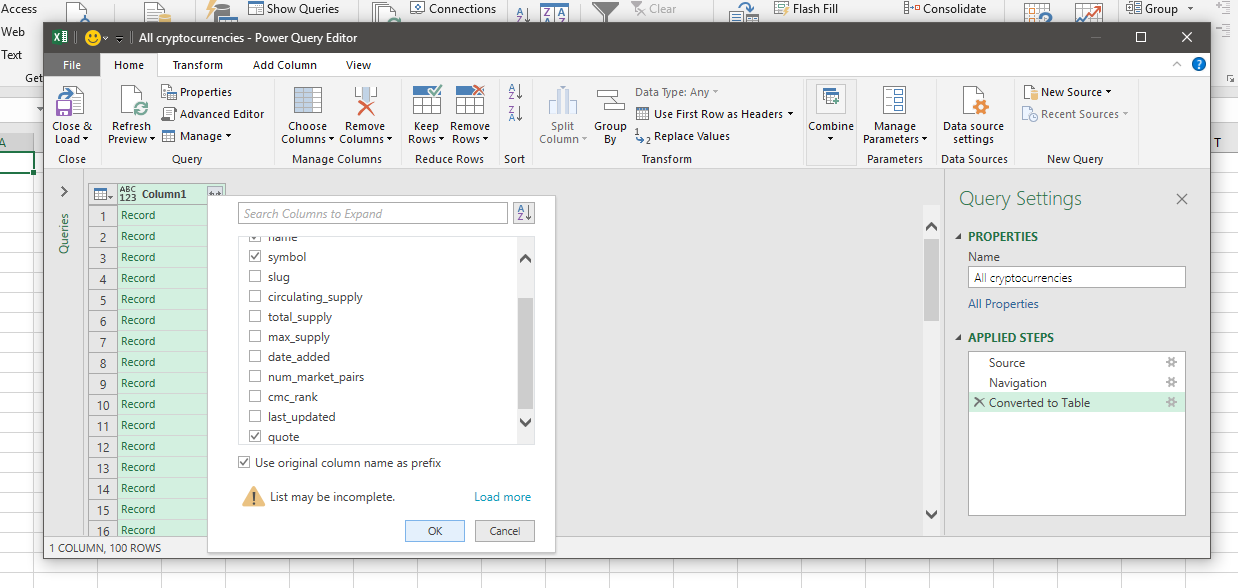Collapse the PROPERTIES section

point(960,237)
